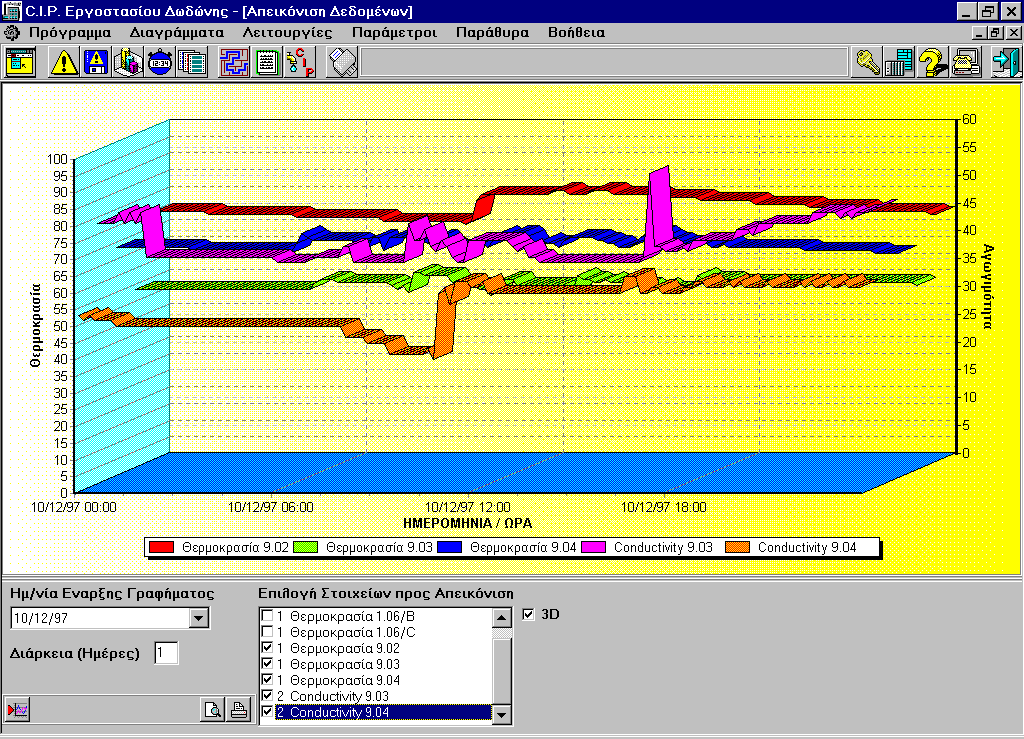Check the Θερμοκρασία 1.06/B checkbox

coord(267,616)
